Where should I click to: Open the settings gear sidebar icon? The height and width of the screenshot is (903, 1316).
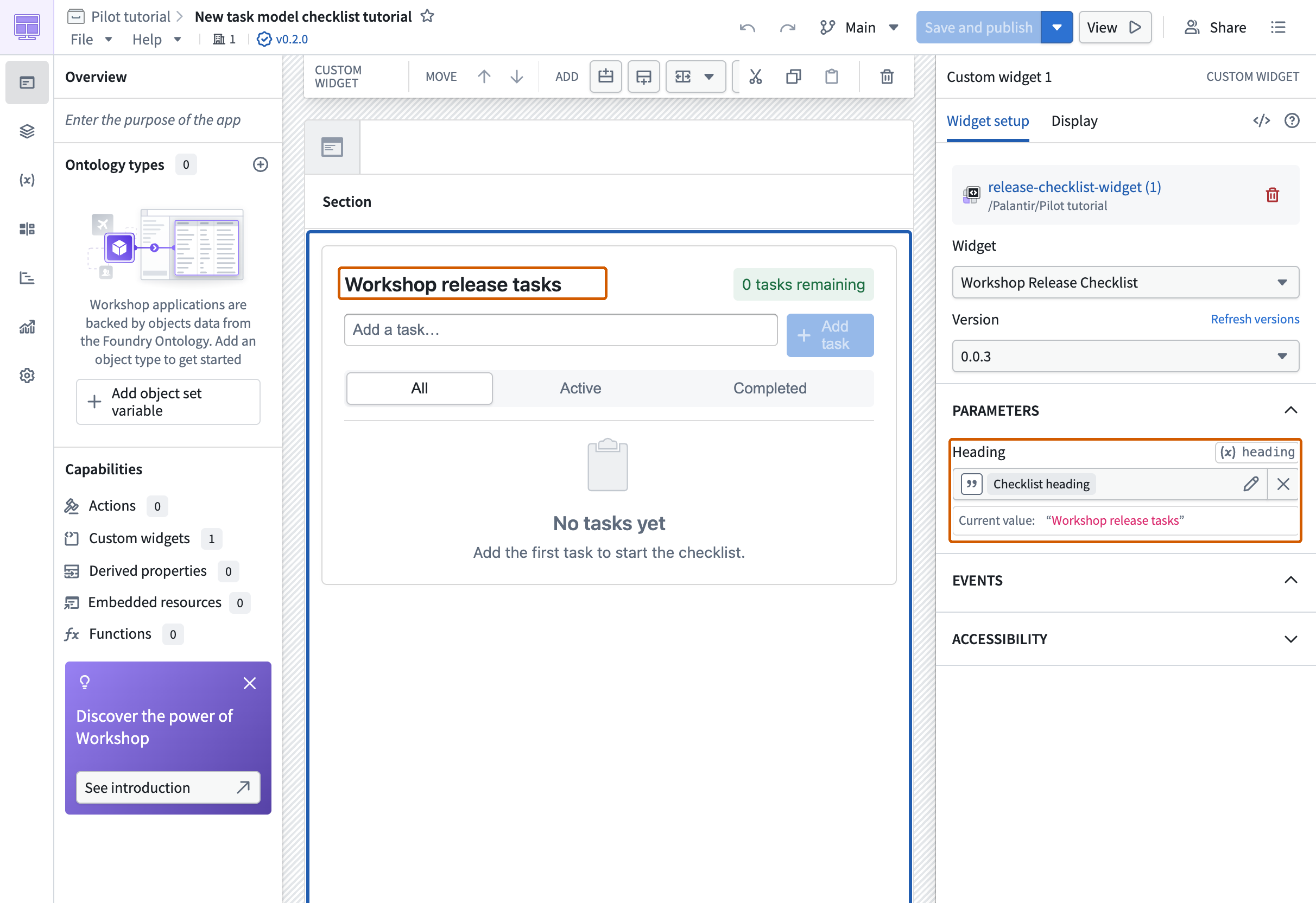pyautogui.click(x=27, y=376)
